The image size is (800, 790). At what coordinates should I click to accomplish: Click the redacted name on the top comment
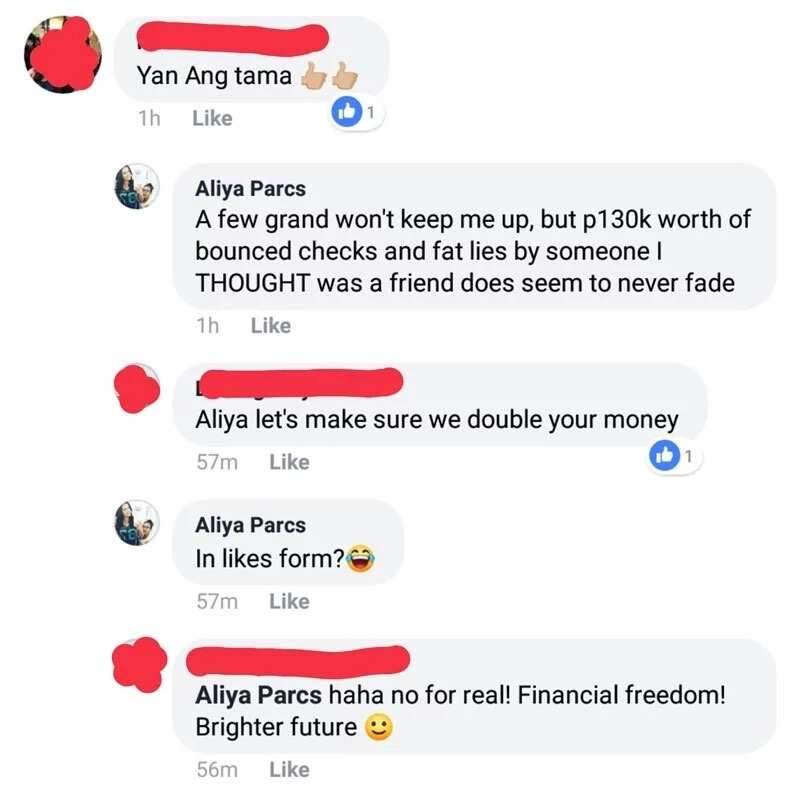[x=233, y=39]
